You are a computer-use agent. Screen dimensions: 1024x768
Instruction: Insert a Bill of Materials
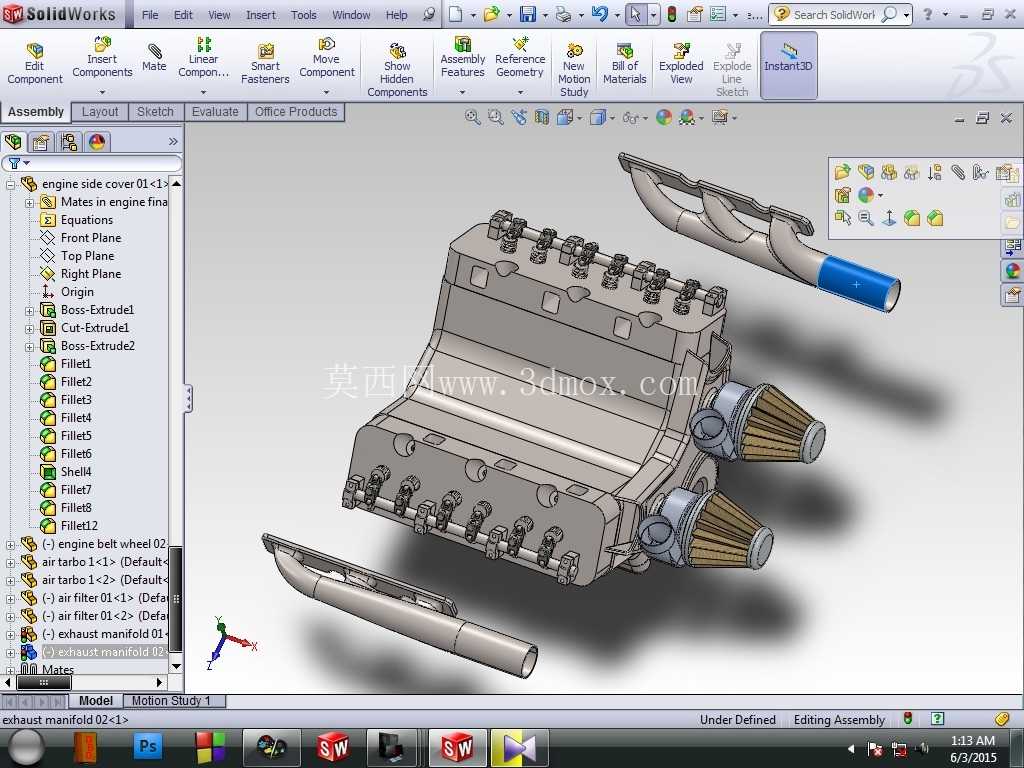[x=624, y=64]
